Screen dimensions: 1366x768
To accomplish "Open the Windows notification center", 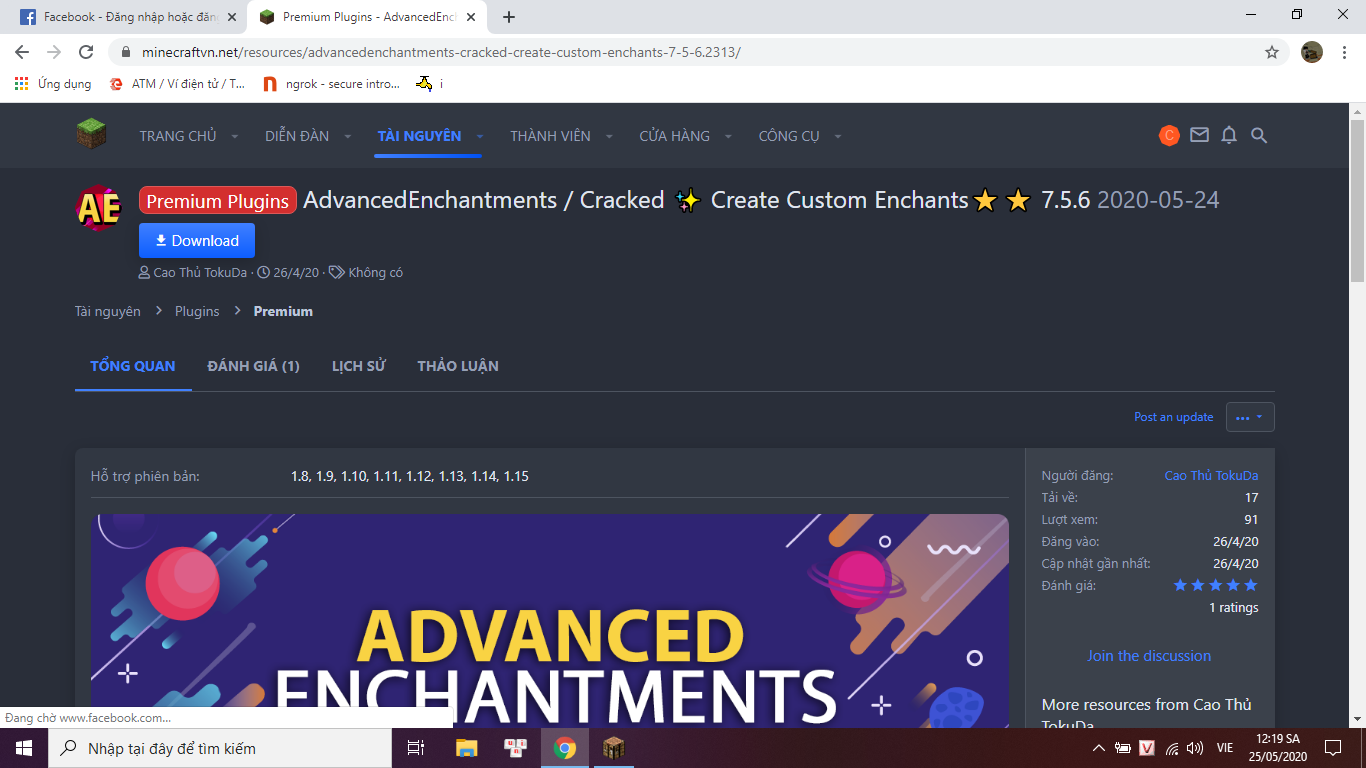I will [1333, 748].
